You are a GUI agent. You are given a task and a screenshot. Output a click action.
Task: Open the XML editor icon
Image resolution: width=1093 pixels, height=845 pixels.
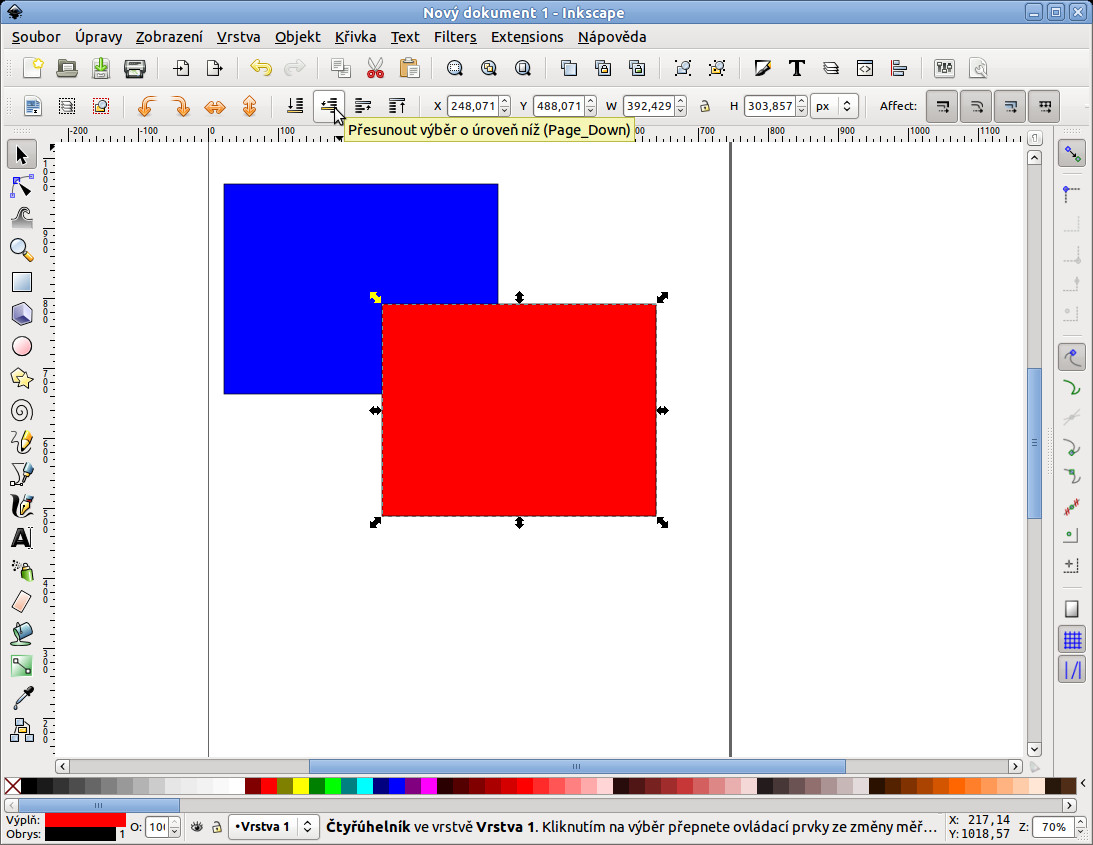(865, 68)
